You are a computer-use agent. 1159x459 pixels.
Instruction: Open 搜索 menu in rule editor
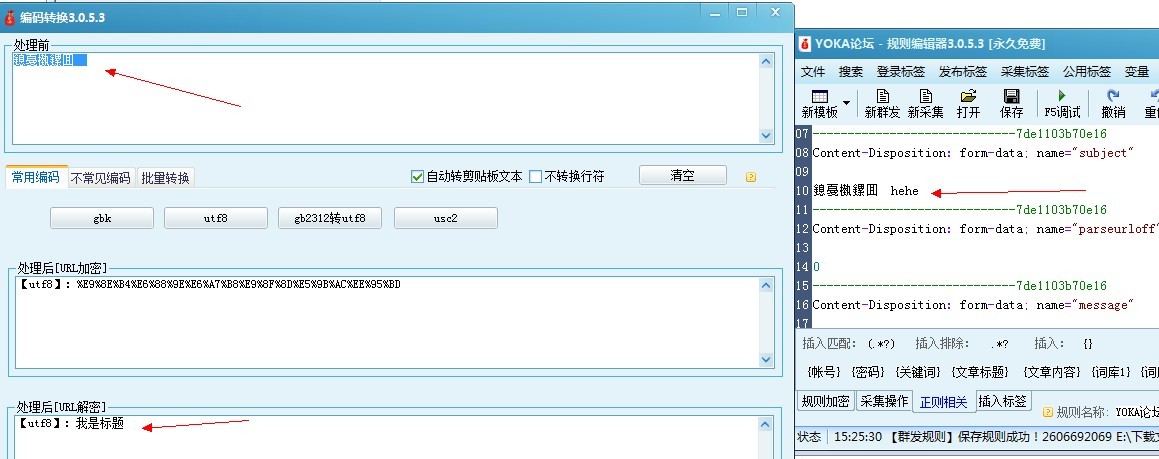pyautogui.click(x=851, y=72)
